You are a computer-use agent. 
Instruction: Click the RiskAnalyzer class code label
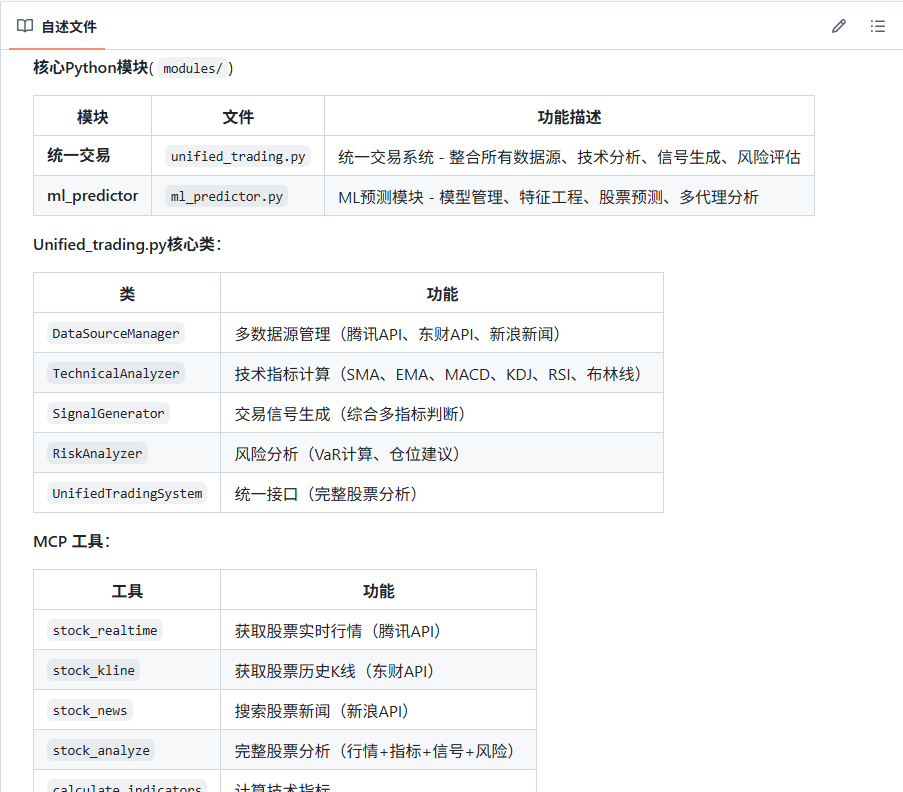pyautogui.click(x=97, y=454)
